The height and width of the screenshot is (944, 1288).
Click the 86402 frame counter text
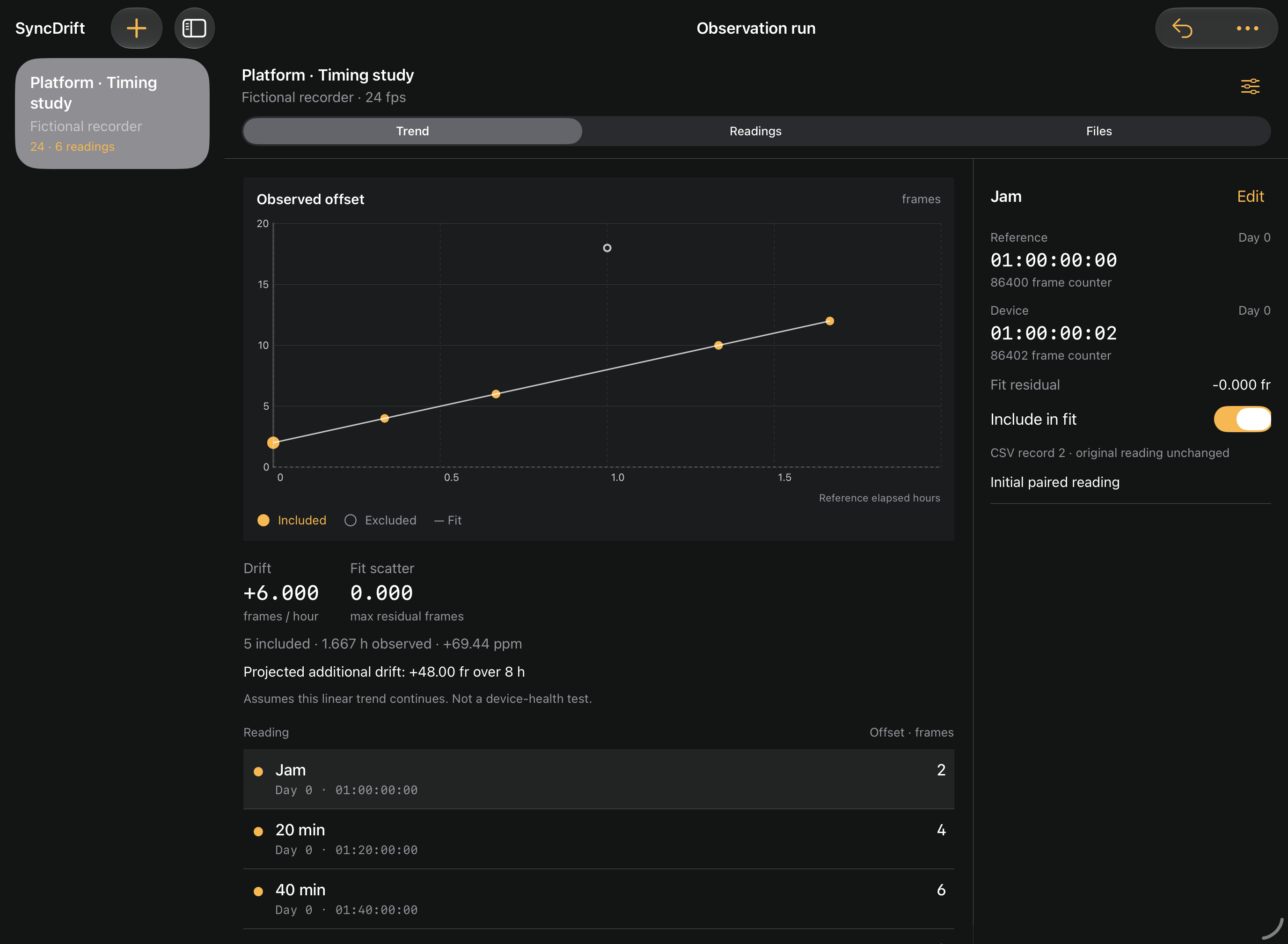pos(1050,355)
